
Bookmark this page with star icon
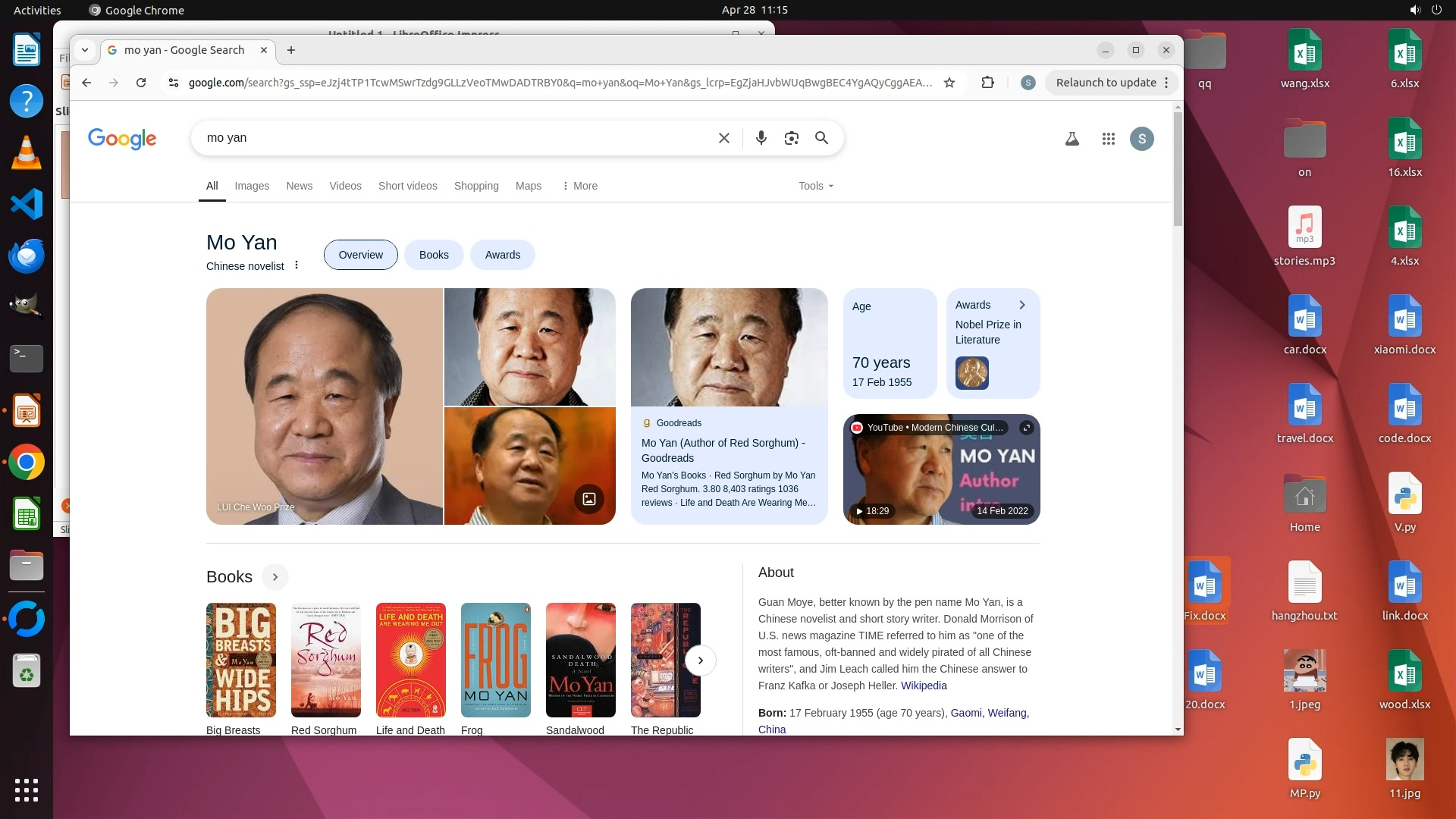(949, 83)
